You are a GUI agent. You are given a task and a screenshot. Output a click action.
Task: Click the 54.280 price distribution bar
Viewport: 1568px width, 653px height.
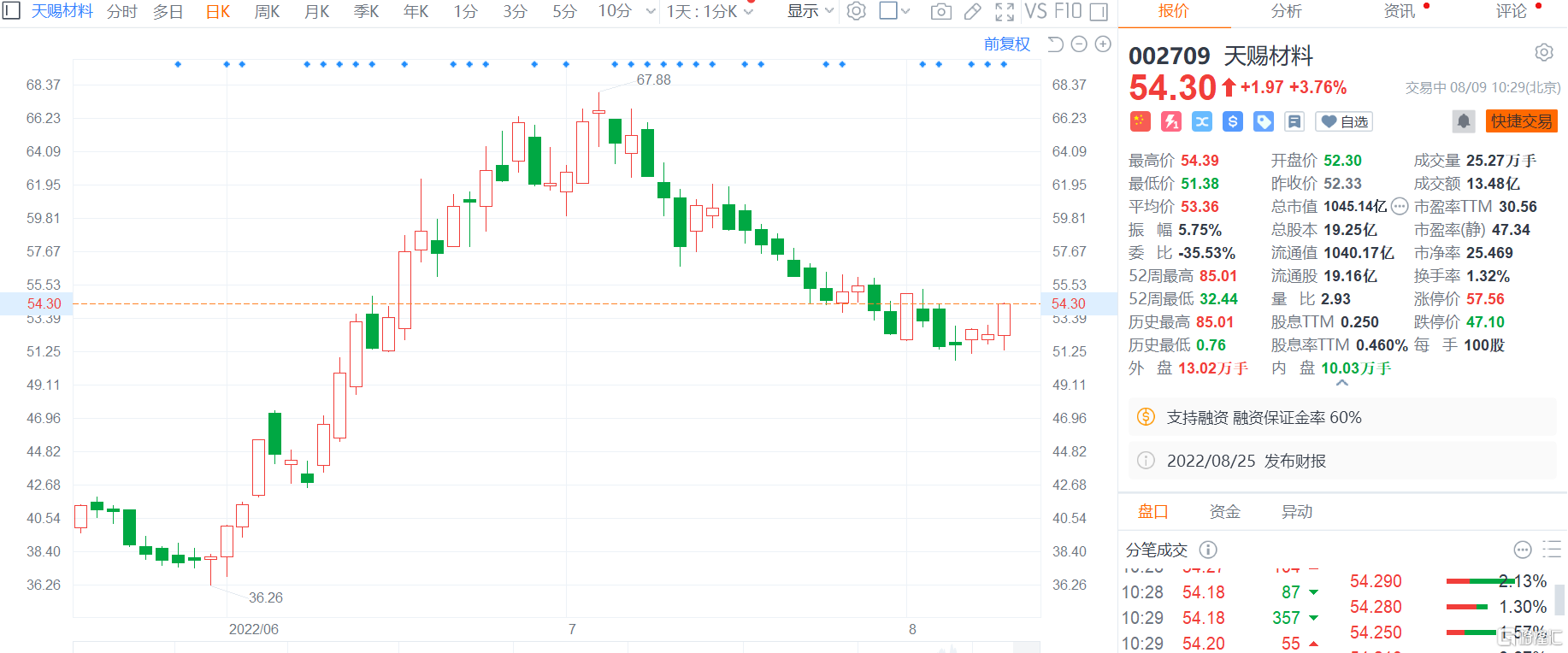[x=1467, y=607]
